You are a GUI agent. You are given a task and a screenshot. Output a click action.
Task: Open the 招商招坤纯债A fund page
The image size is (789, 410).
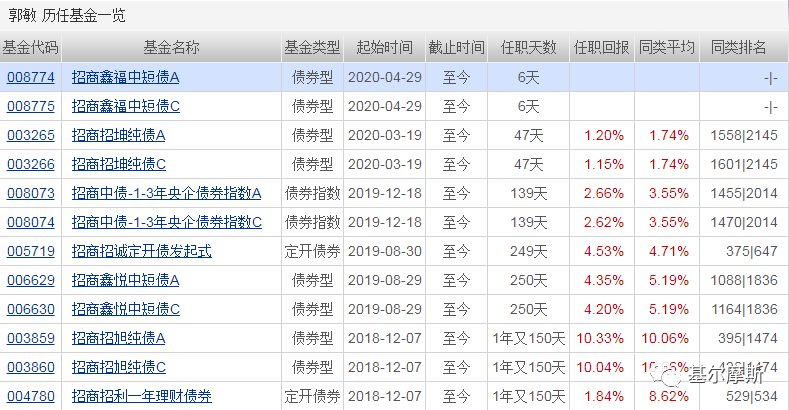(x=118, y=135)
